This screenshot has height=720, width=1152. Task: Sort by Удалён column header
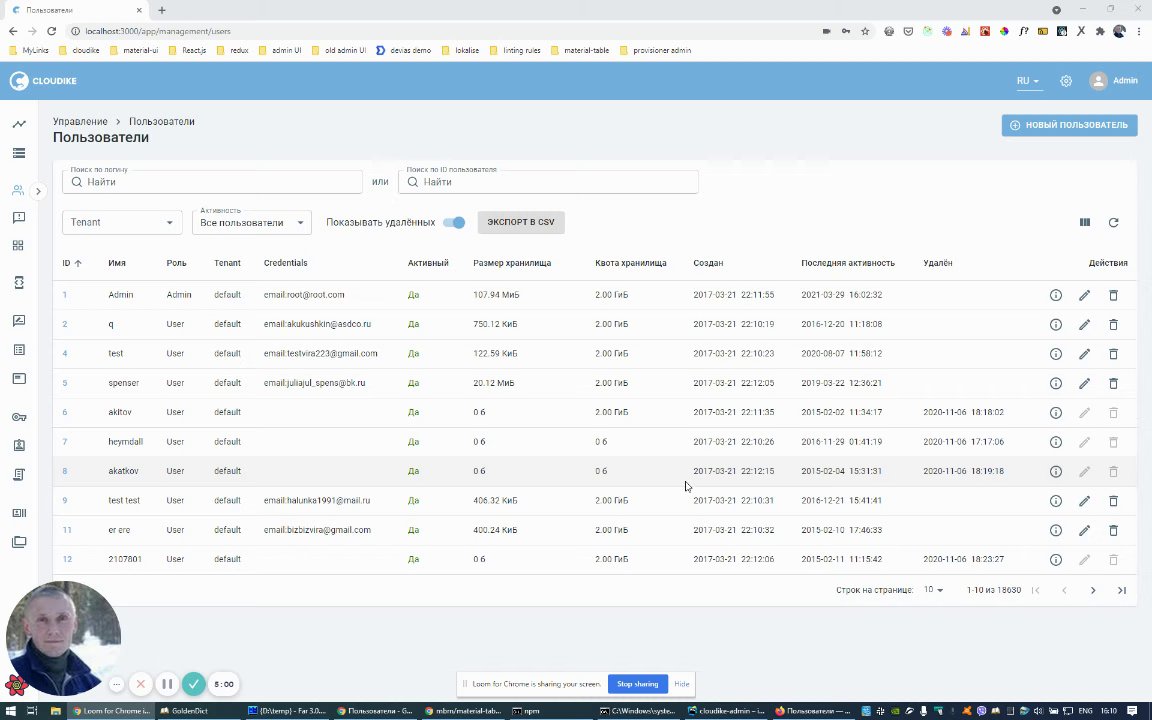click(937, 263)
